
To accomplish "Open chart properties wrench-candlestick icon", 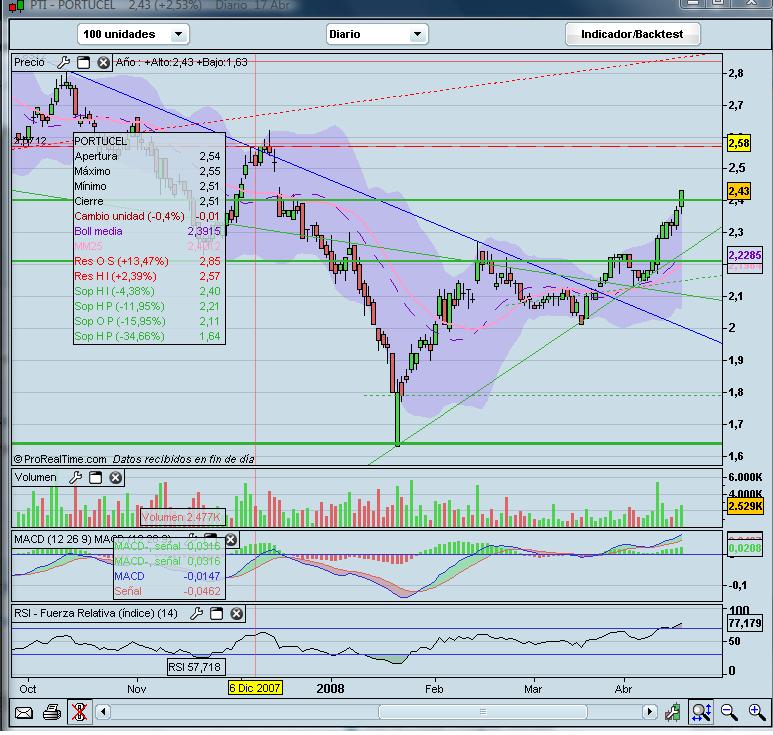I will tap(672, 712).
